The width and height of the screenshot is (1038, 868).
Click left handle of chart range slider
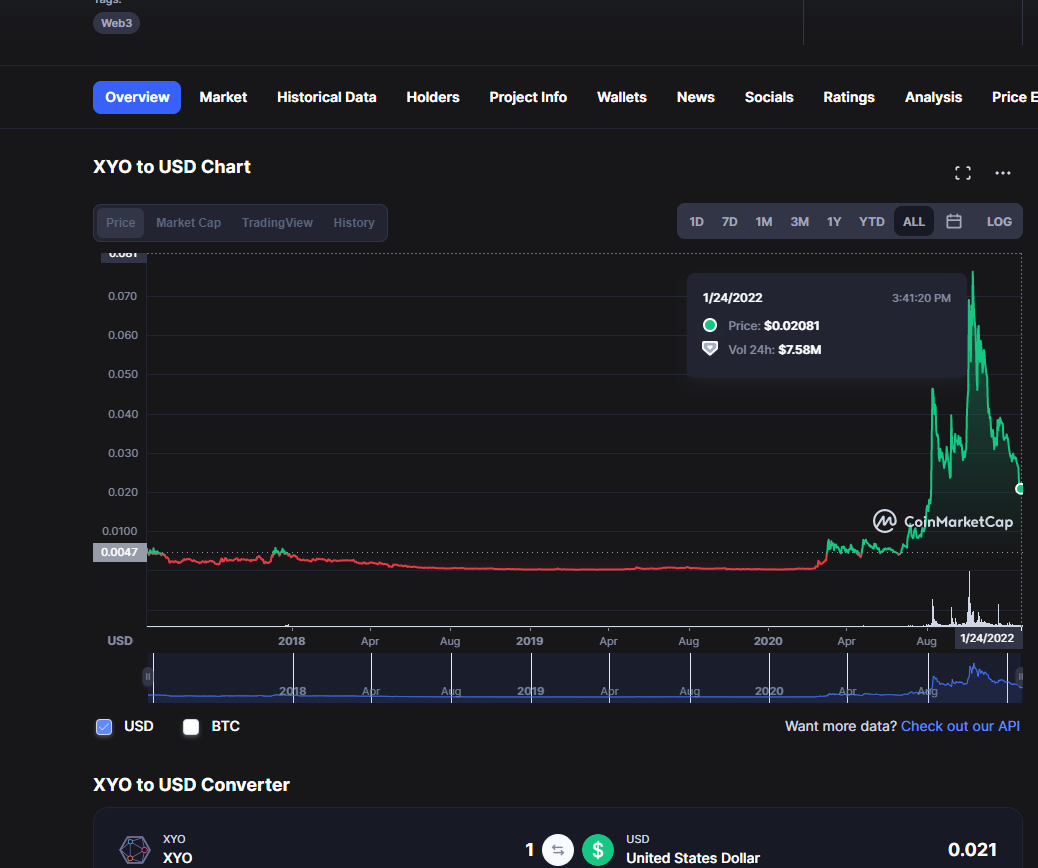[148, 677]
